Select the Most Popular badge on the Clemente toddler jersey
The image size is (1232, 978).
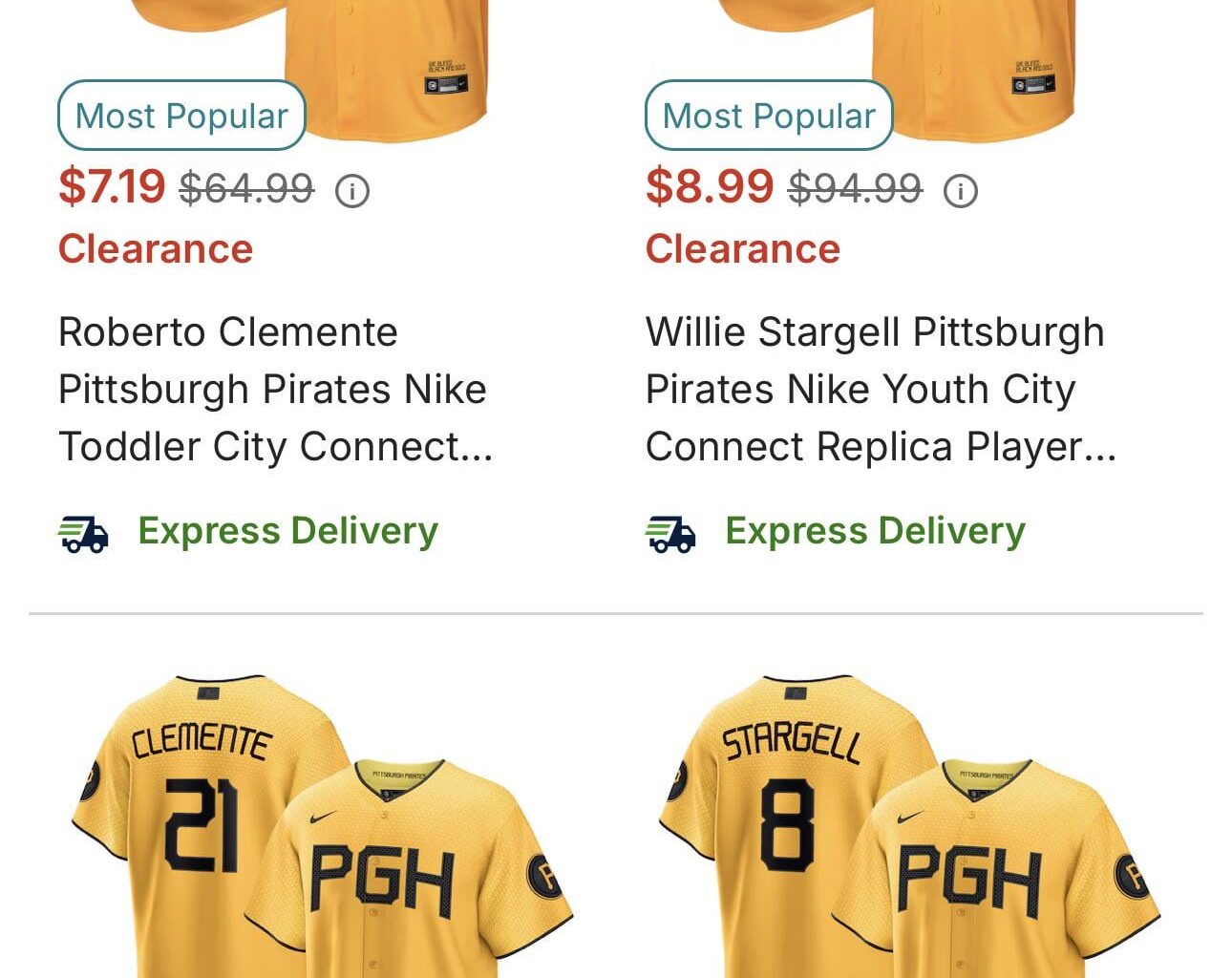click(181, 116)
